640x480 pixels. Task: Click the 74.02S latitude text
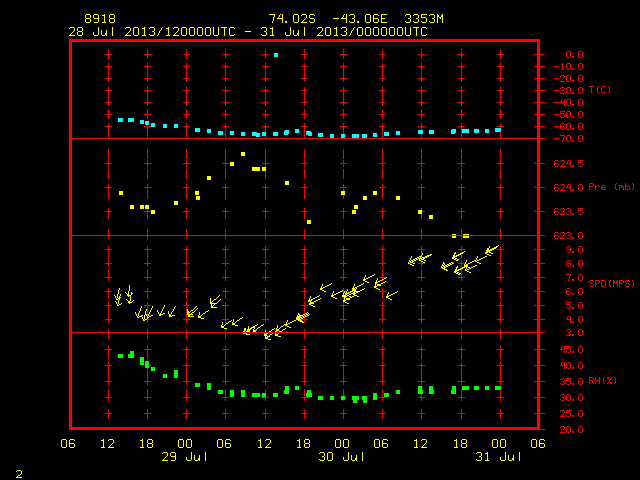pyautogui.click(x=292, y=19)
